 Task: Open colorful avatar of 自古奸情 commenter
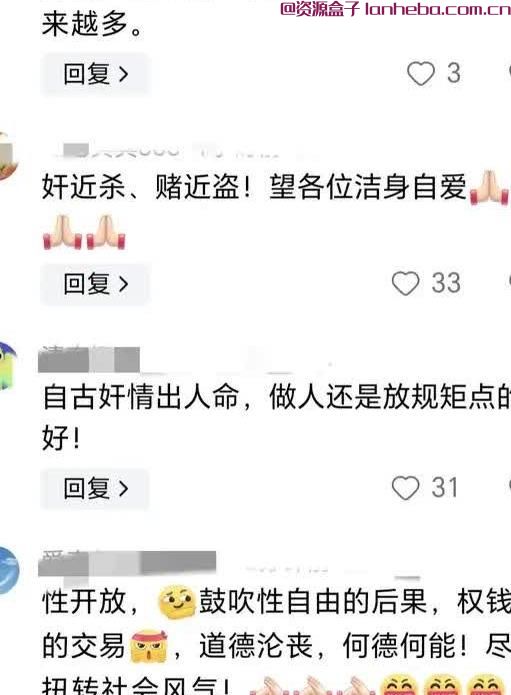8,366
